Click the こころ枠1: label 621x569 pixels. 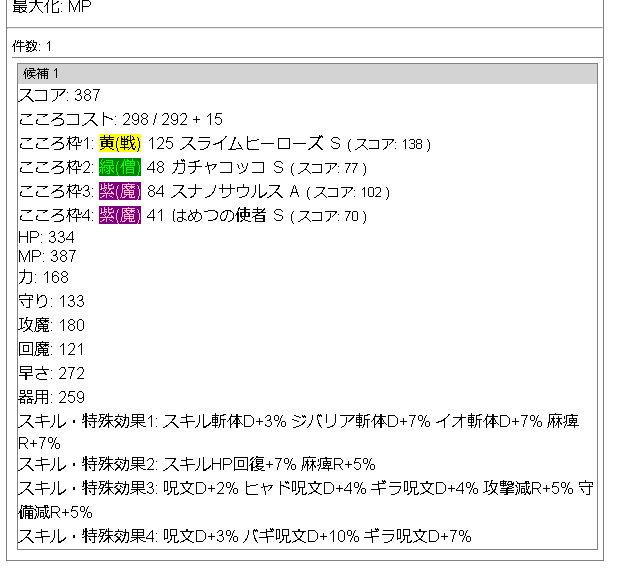click(x=57, y=143)
